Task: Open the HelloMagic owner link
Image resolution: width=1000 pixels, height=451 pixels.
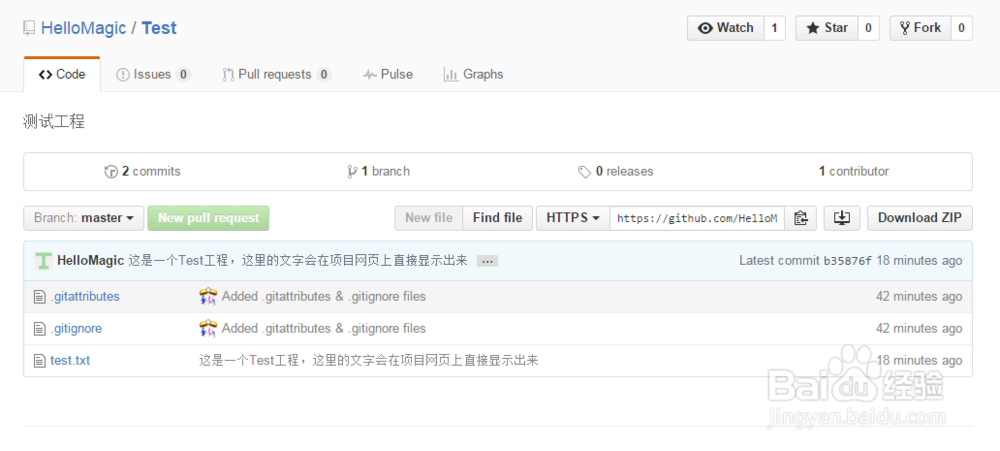Action: point(84,28)
